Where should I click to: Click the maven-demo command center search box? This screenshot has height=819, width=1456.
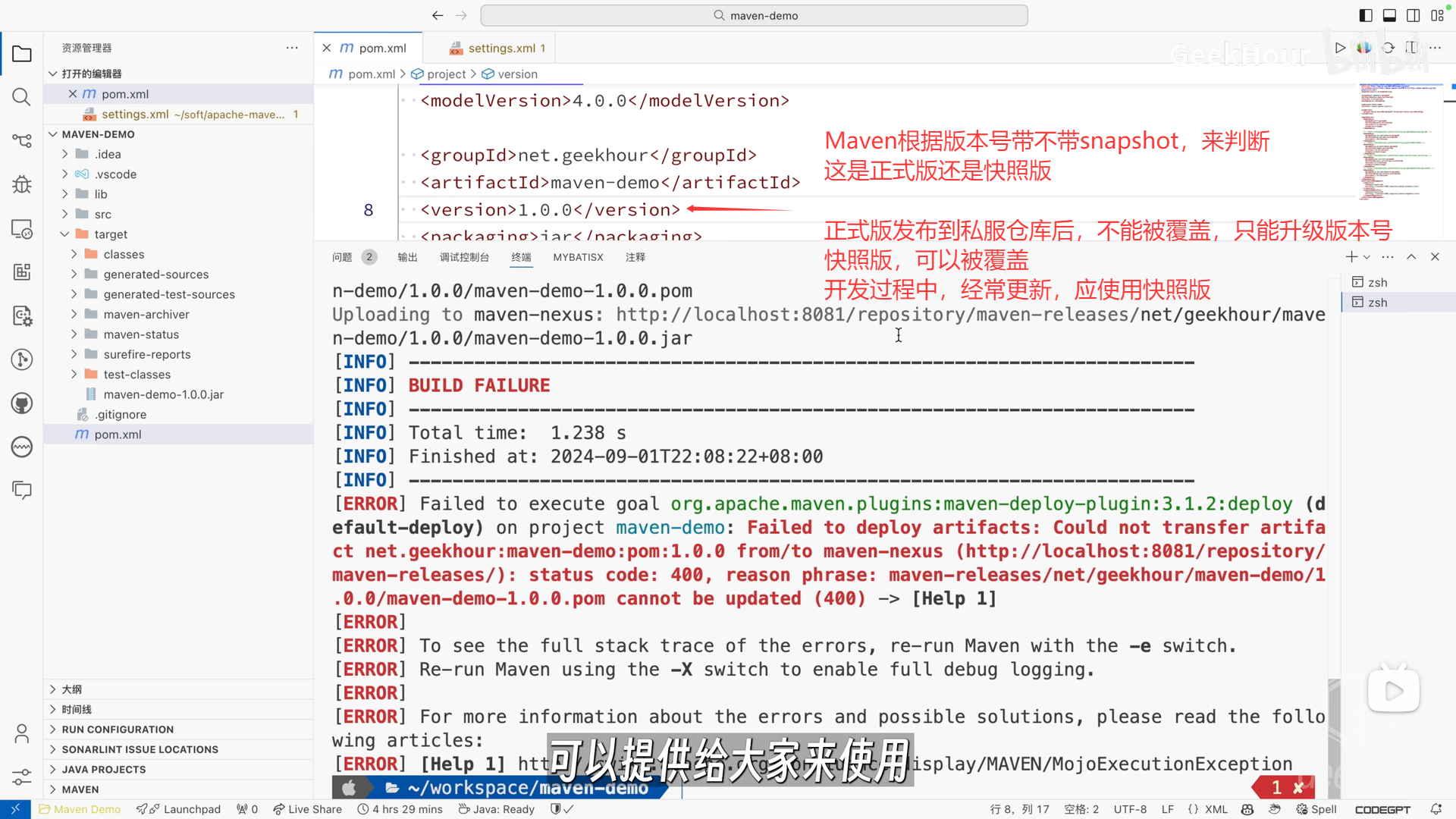click(754, 15)
